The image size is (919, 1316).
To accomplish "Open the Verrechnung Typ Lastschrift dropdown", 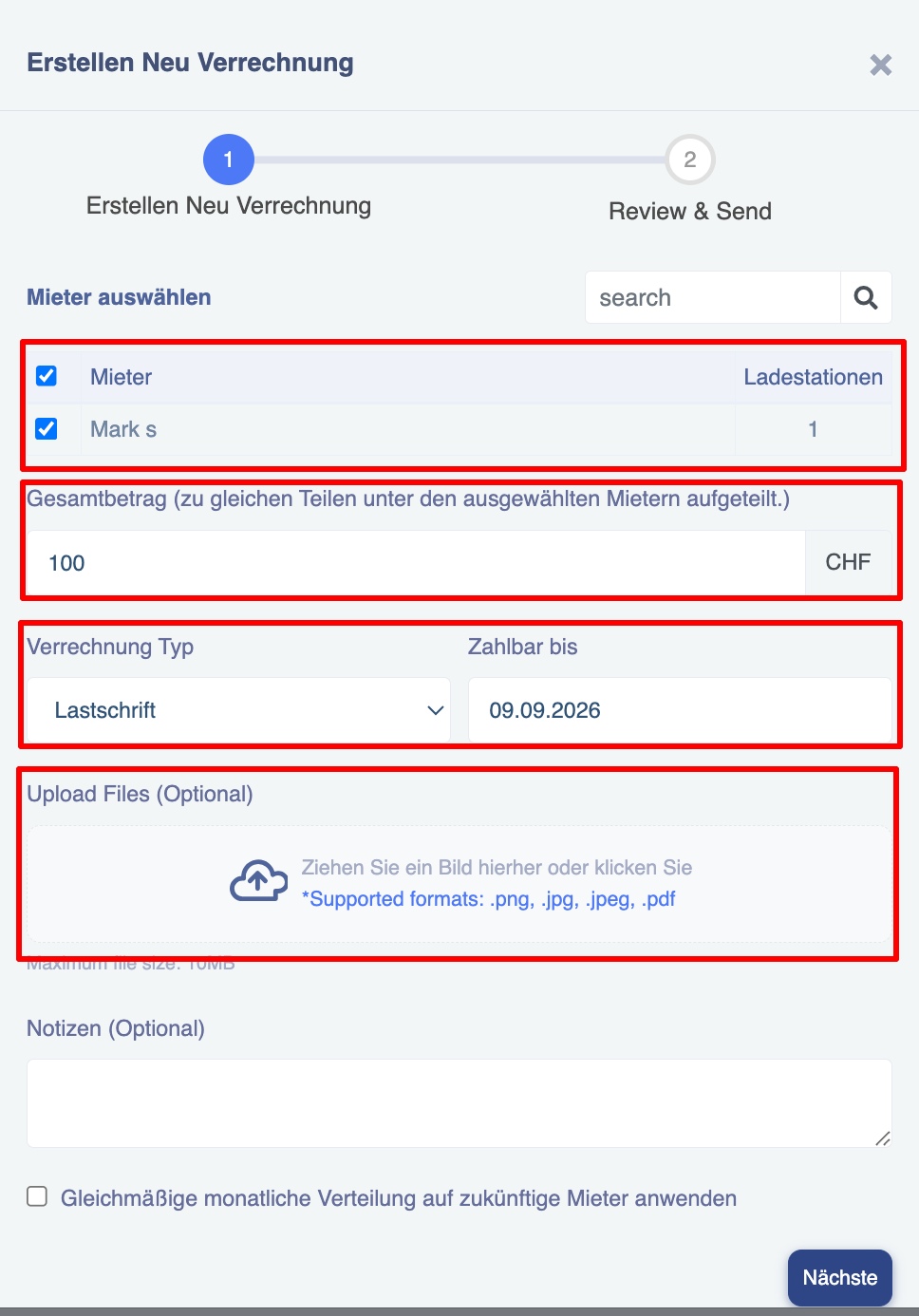I will point(238,710).
